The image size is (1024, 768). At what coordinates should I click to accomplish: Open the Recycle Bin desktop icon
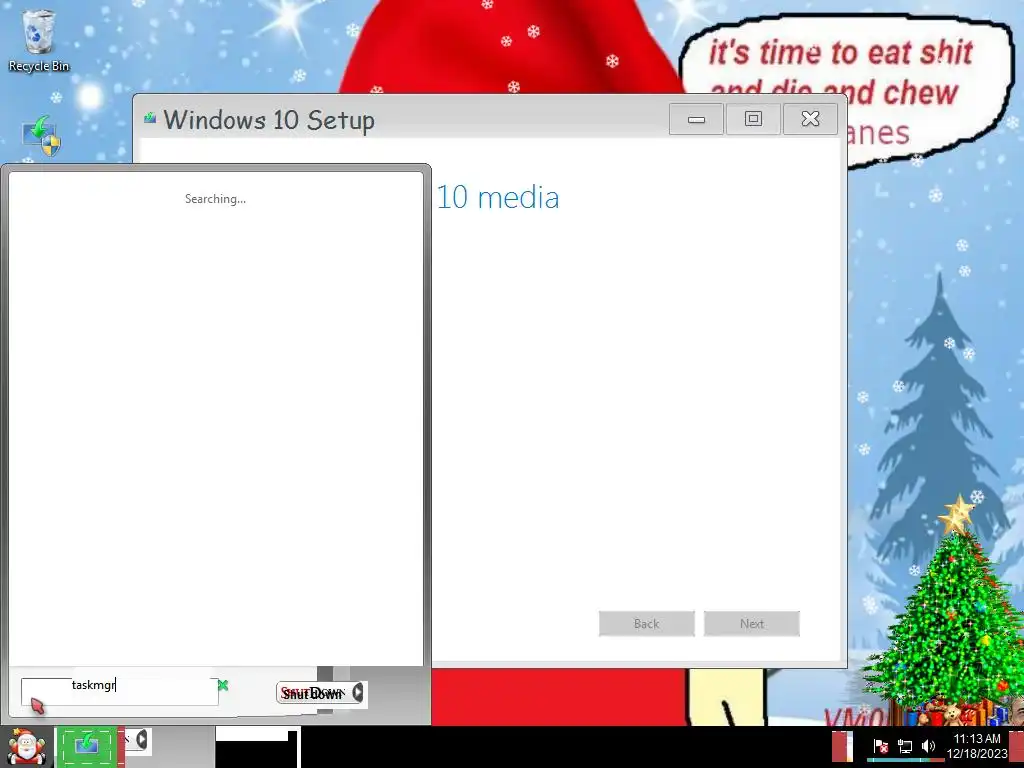click(38, 40)
